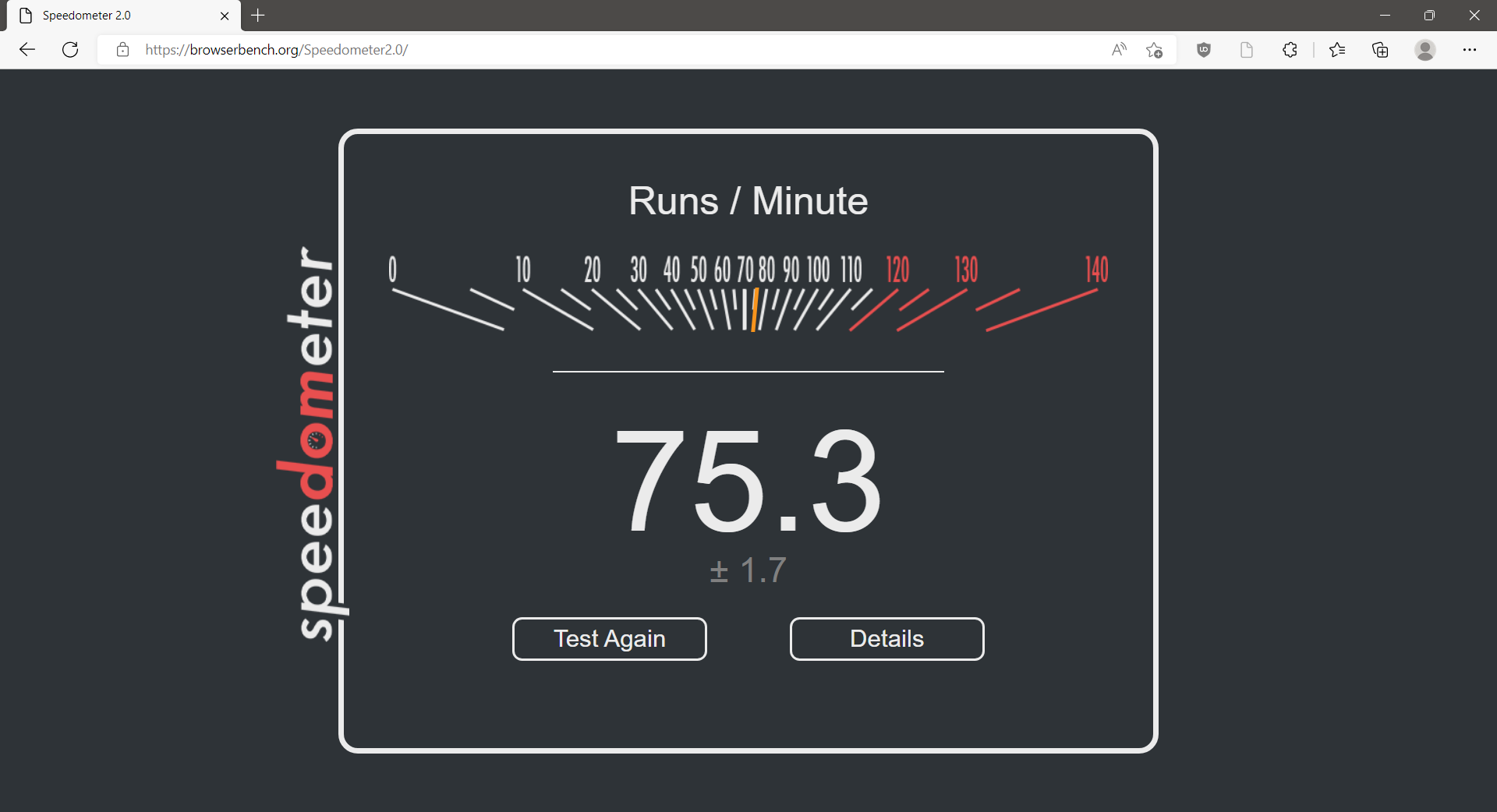Add this page to favorites
This screenshot has height=812, width=1497.
[1155, 50]
